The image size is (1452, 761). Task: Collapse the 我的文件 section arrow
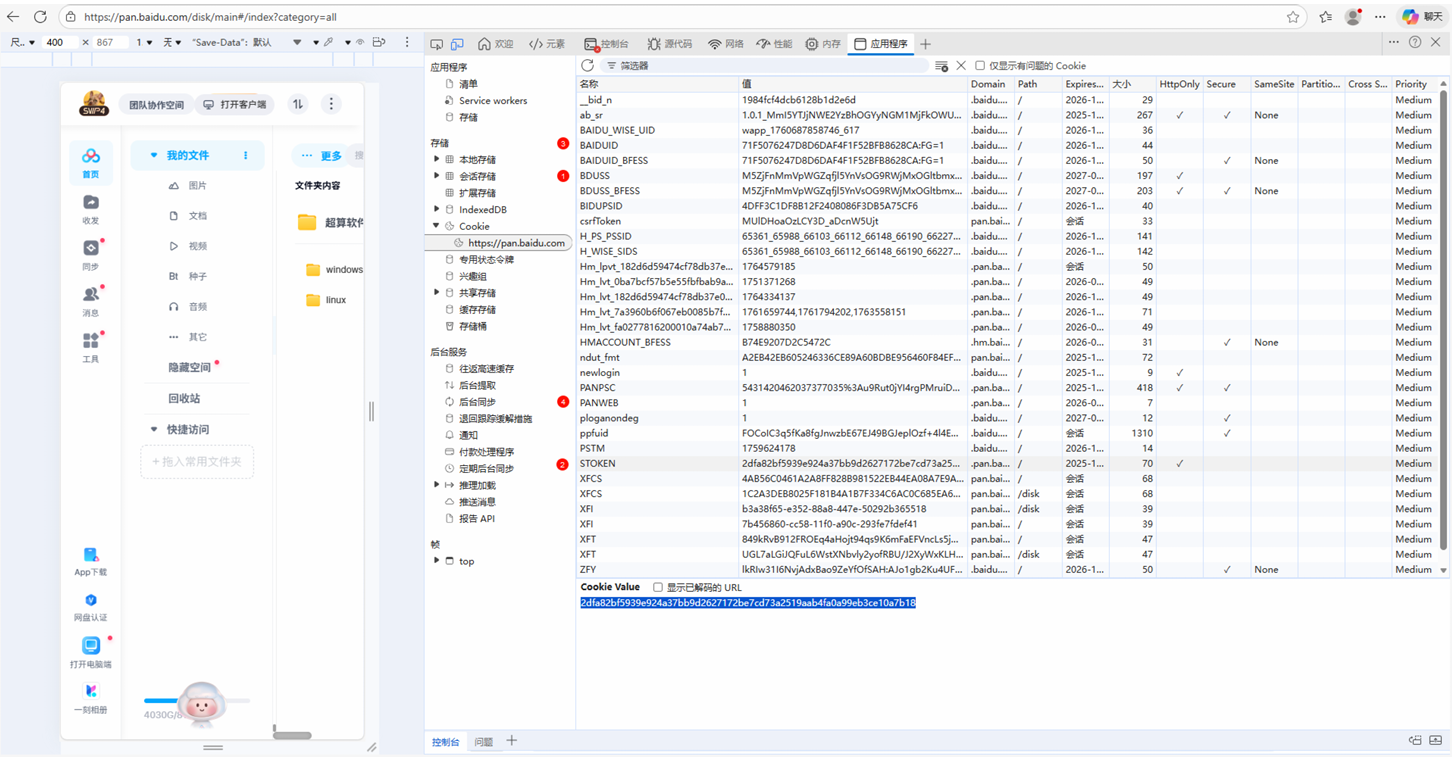tap(153, 156)
